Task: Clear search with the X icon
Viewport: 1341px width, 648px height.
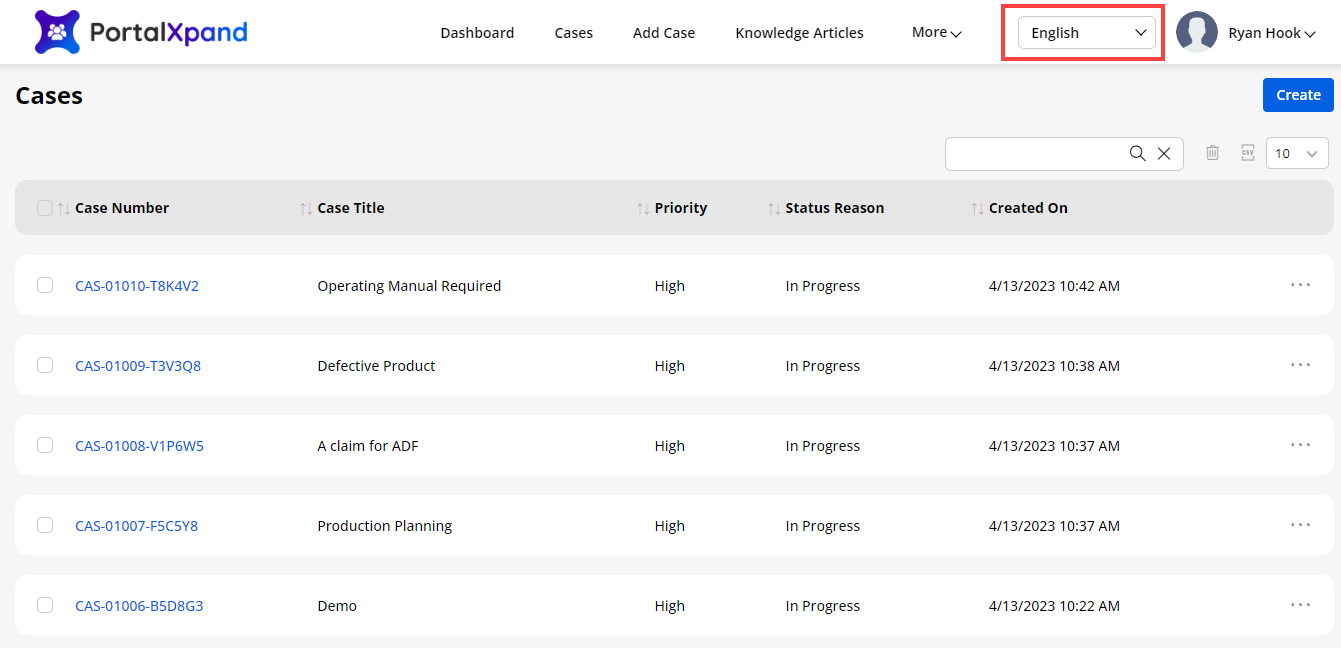Action: 1164,153
